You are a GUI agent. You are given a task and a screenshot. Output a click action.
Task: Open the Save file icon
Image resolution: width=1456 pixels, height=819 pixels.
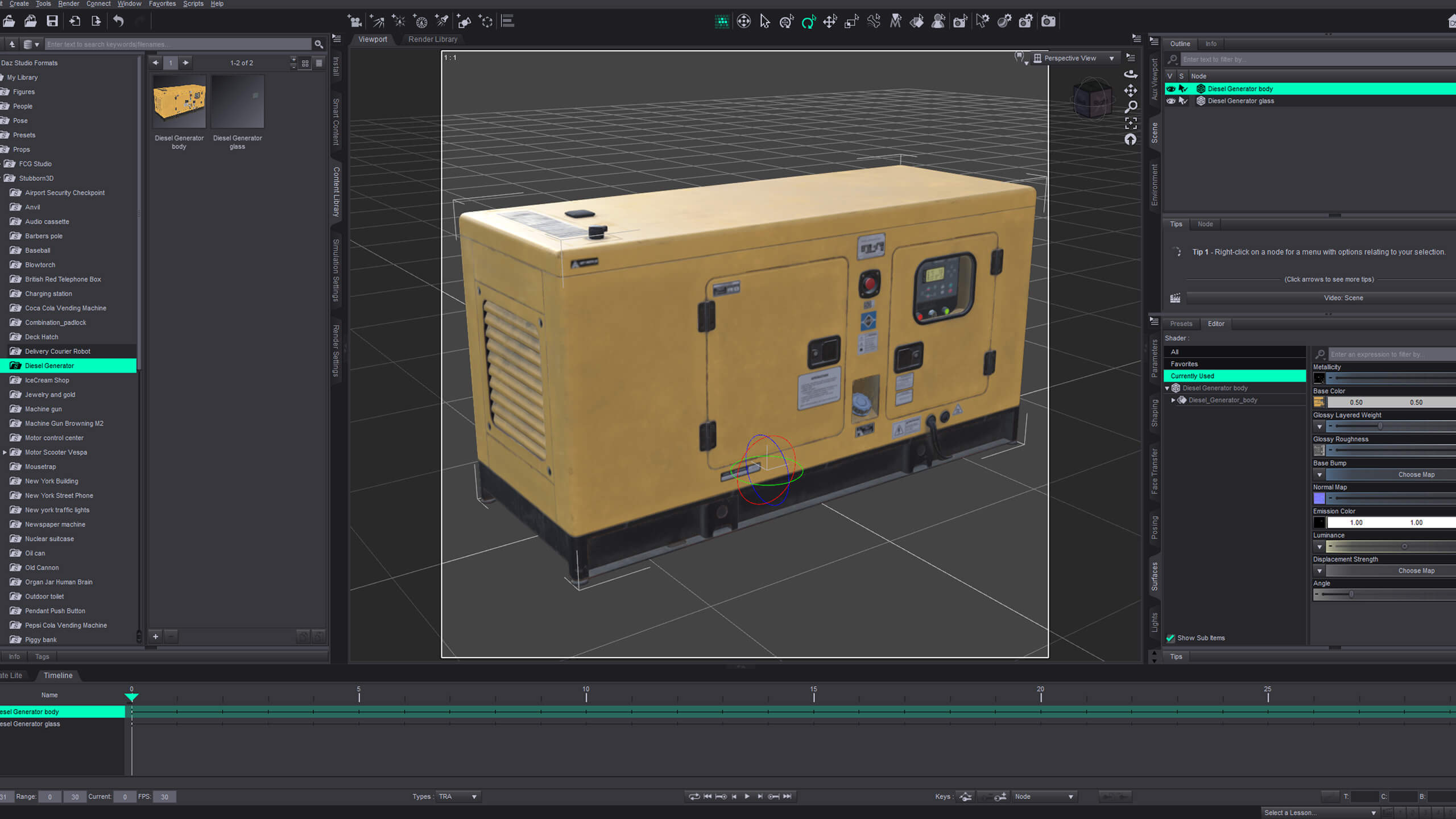pyautogui.click(x=52, y=22)
